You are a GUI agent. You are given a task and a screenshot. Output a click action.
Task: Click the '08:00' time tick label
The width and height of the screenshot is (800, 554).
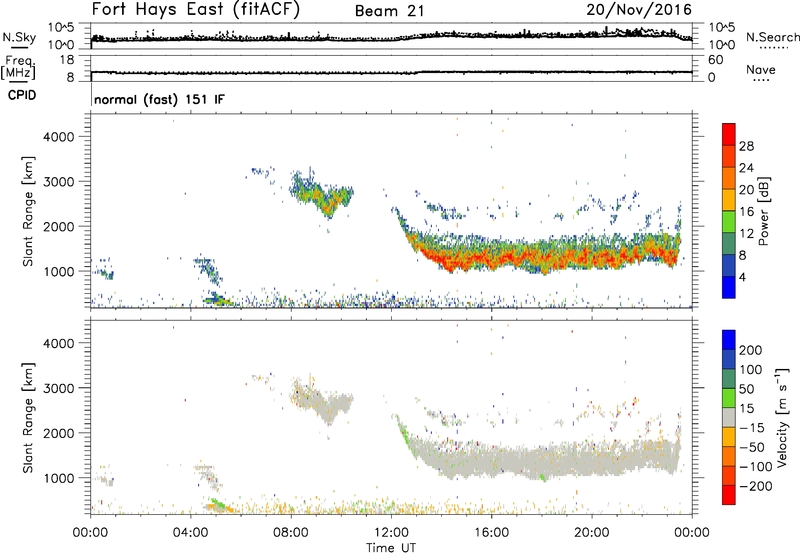(x=291, y=533)
